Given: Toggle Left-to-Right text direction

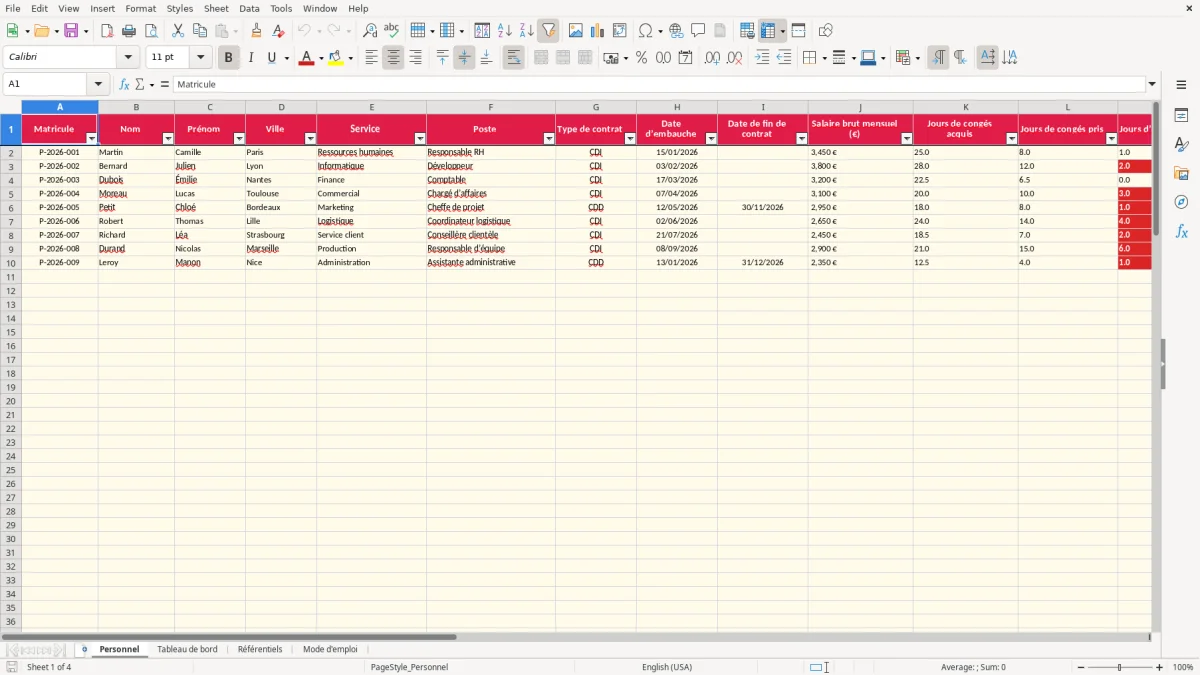Looking at the screenshot, I should pos(938,58).
